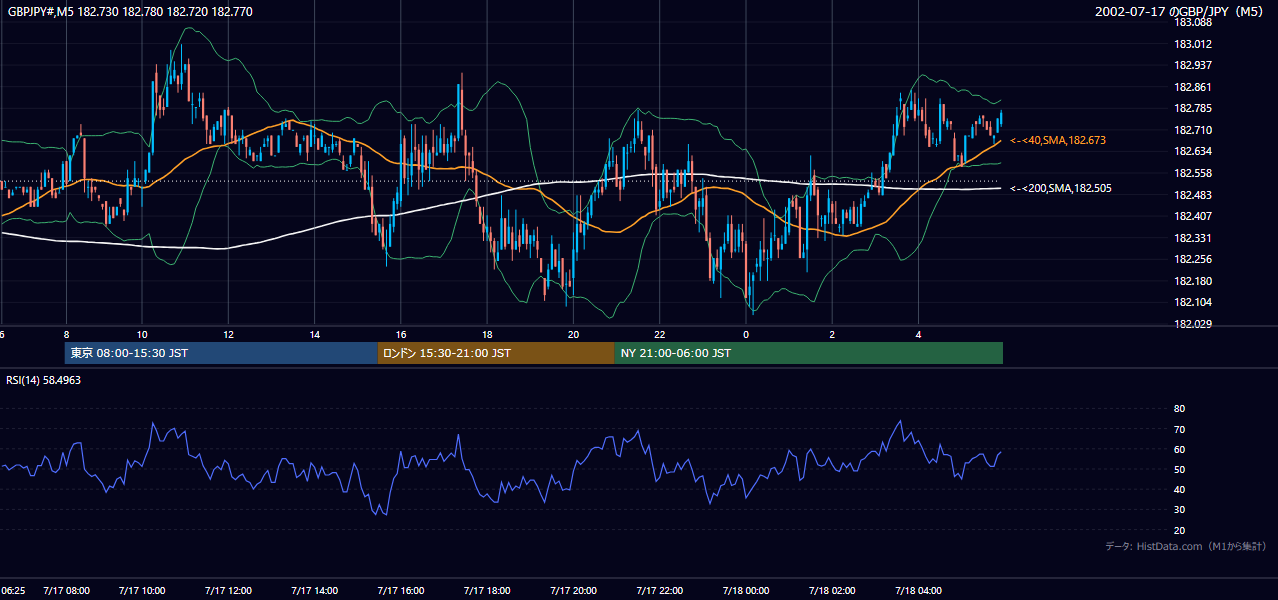This screenshot has width=1278, height=600.
Task: Click price axis value 182.256
Action: coord(1193,259)
